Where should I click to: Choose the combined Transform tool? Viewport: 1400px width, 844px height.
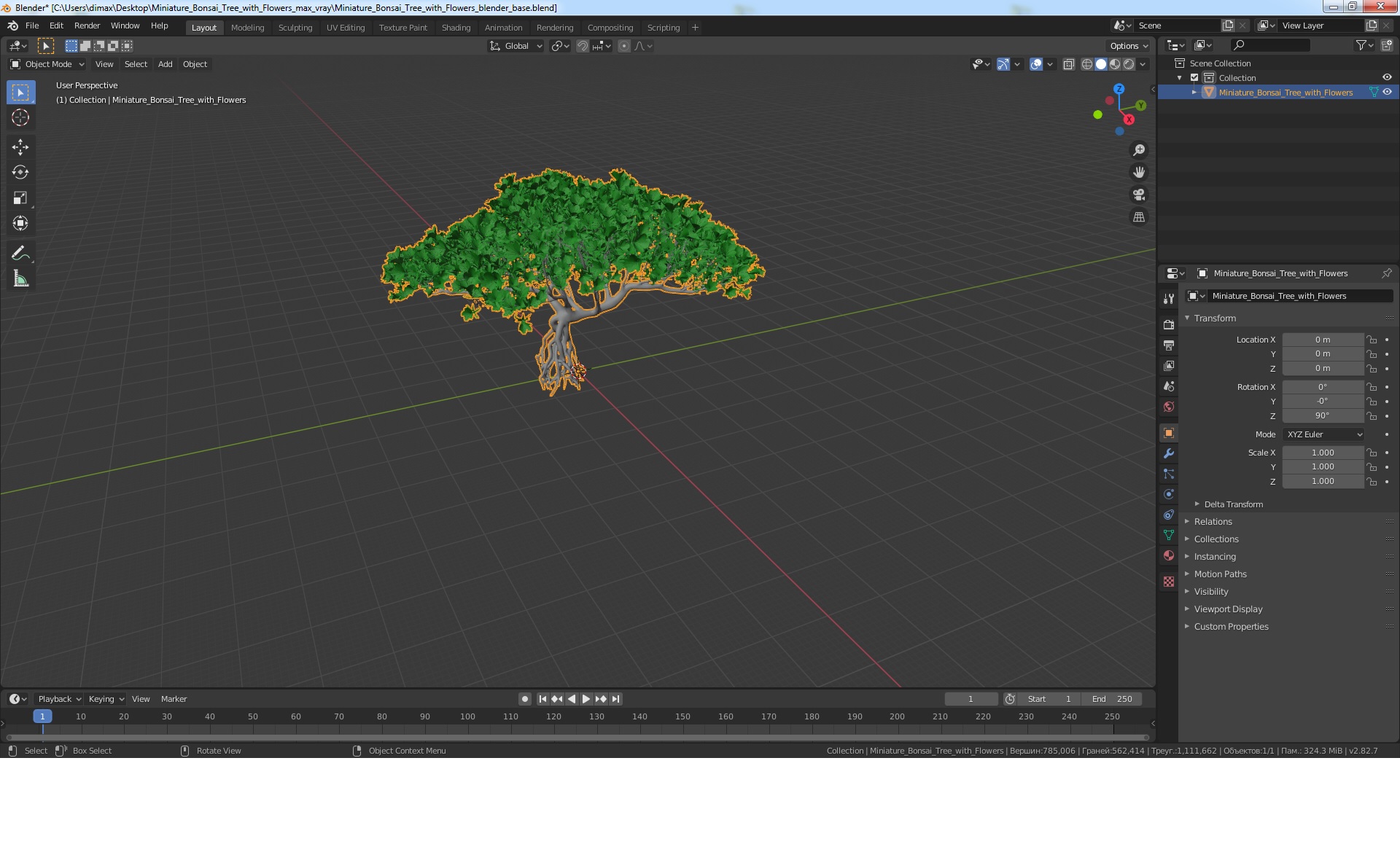tap(20, 224)
